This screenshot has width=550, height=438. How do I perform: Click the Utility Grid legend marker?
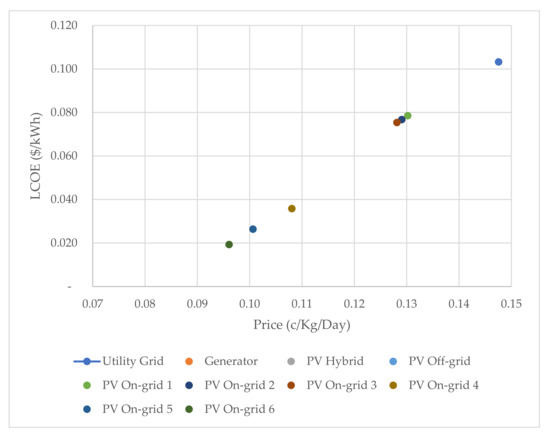(x=87, y=361)
